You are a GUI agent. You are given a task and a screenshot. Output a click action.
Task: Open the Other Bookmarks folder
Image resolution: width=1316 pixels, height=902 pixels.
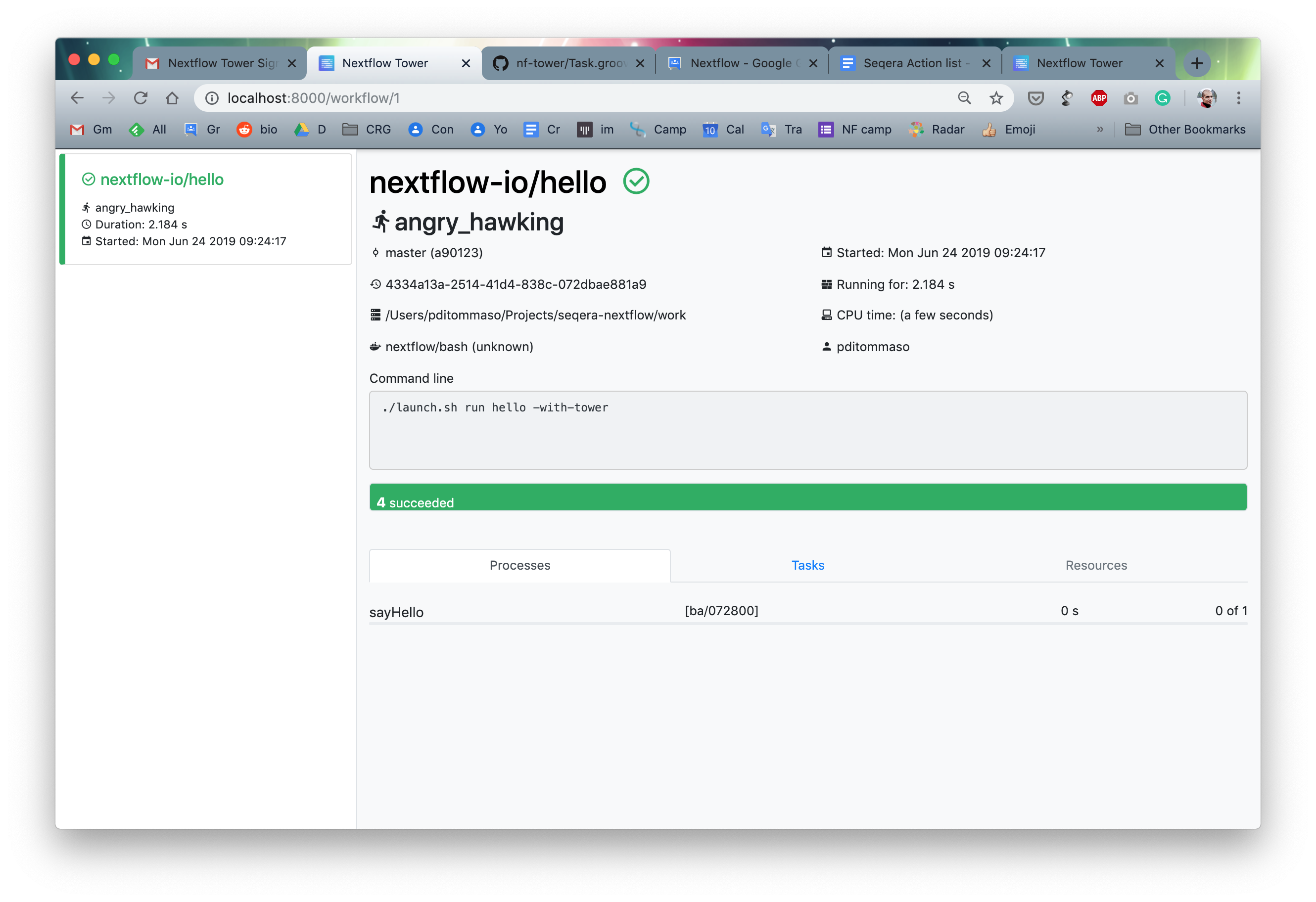[x=1185, y=129]
